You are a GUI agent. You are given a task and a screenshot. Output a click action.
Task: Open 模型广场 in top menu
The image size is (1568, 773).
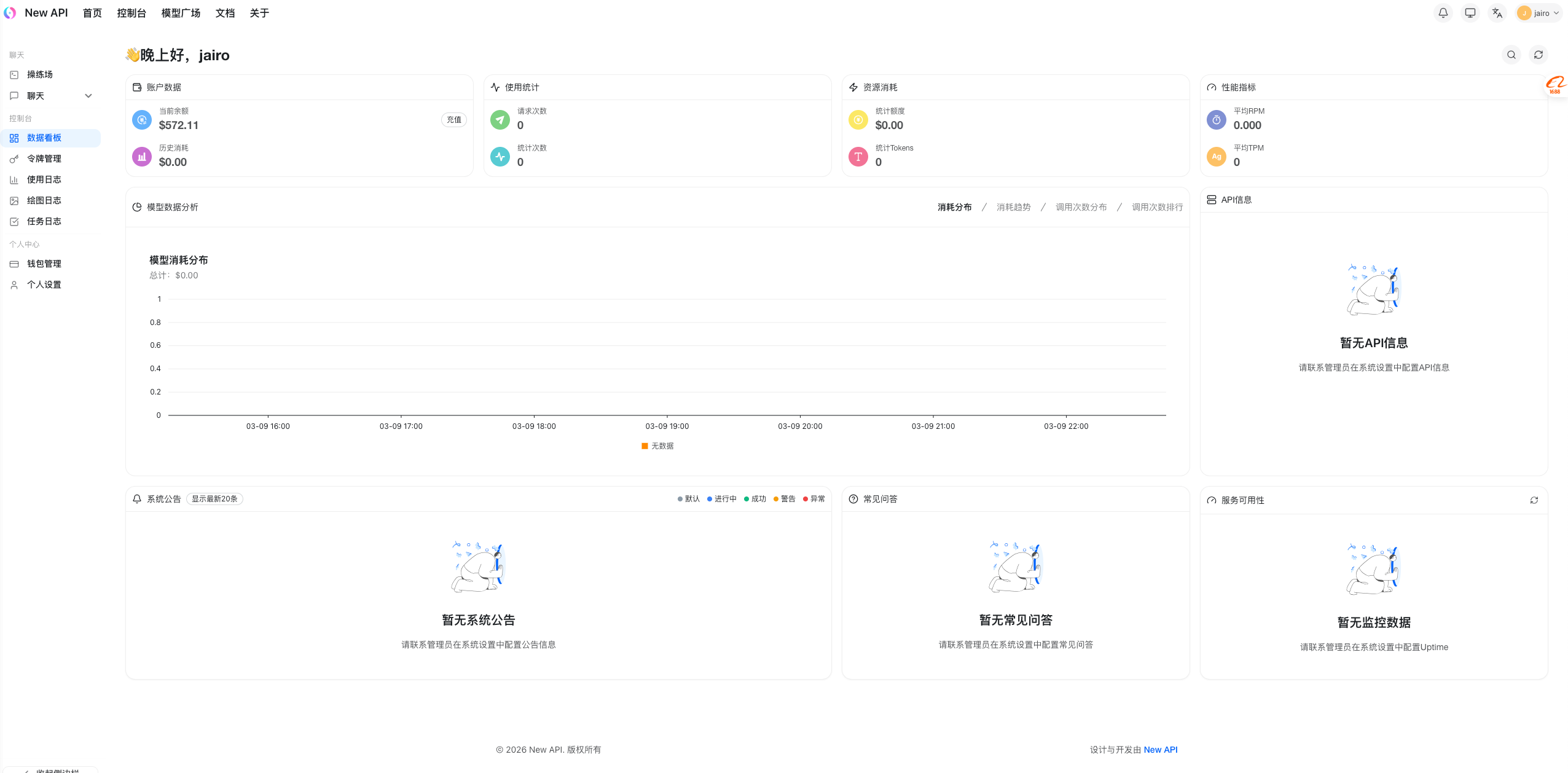(180, 13)
